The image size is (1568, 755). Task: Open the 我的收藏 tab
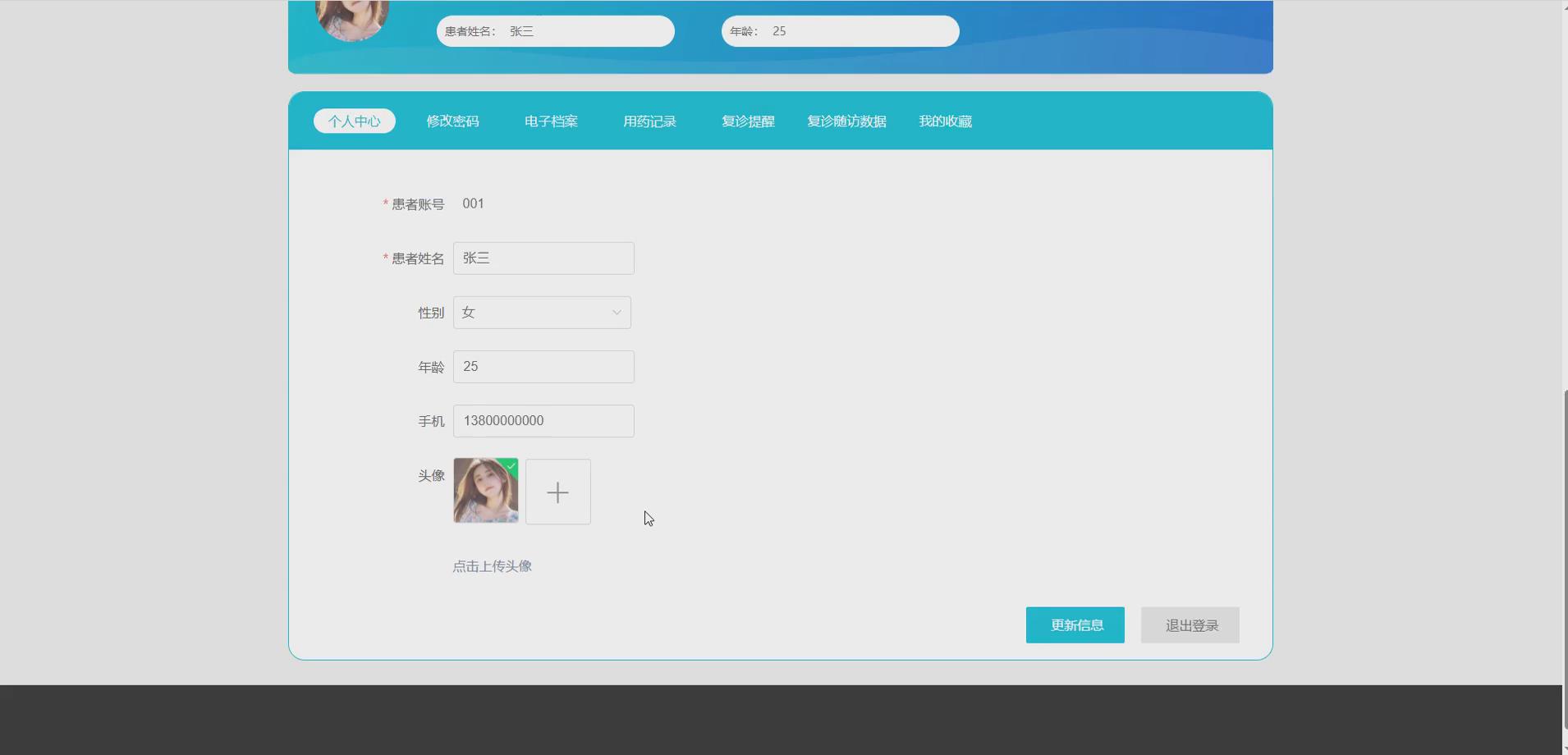945,121
